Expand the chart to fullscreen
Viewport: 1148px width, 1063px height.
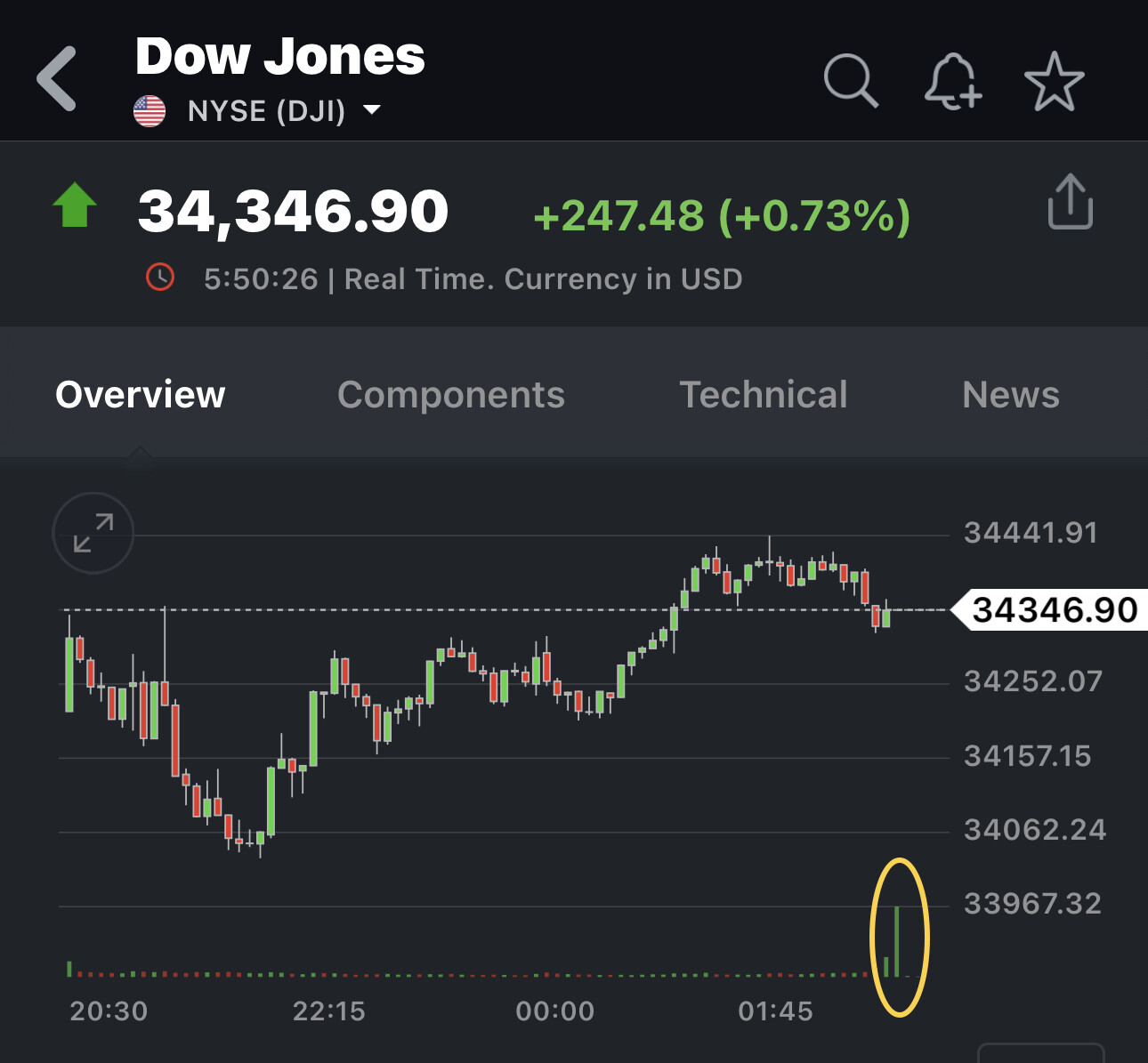93,533
